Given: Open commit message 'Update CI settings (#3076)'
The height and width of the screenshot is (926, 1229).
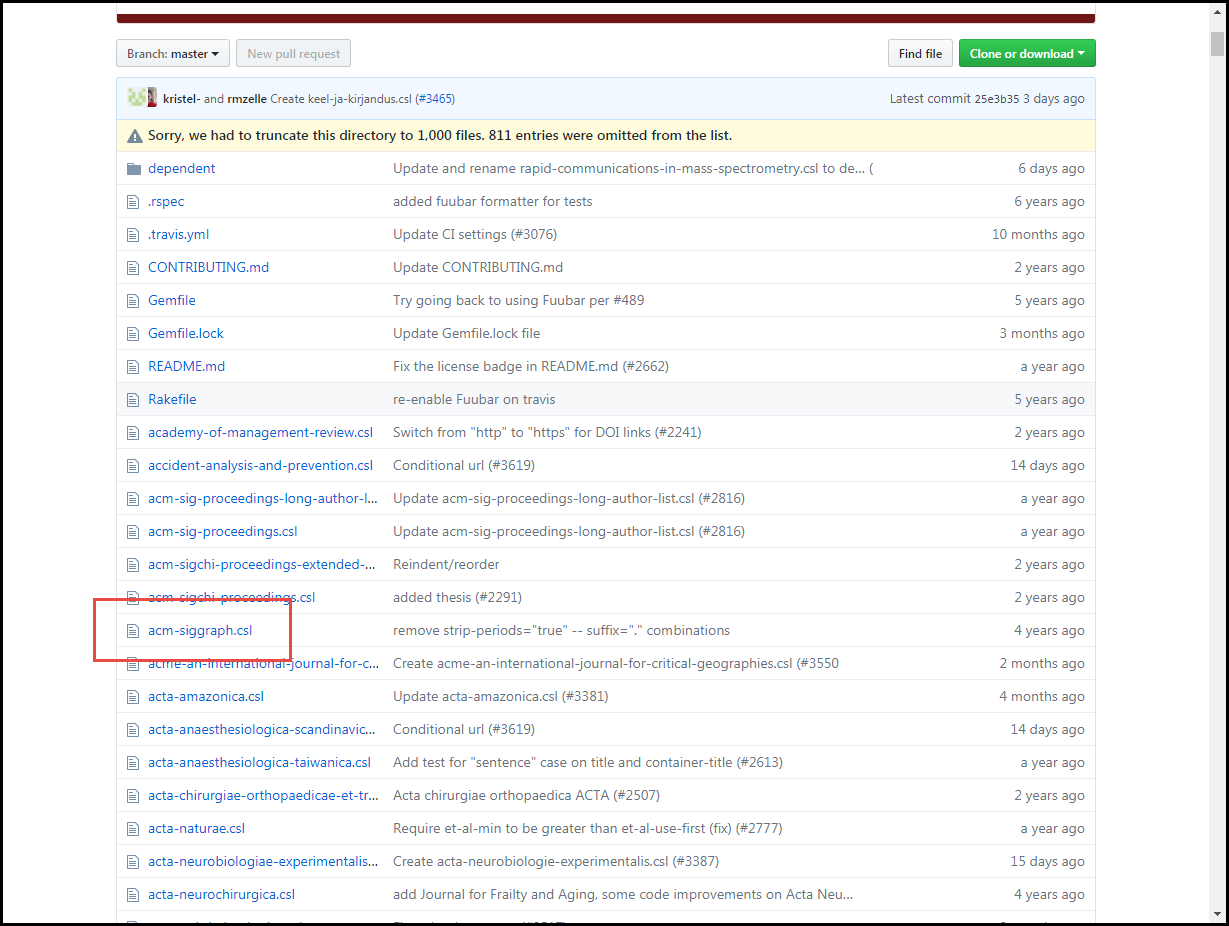Looking at the screenshot, I should click(475, 234).
